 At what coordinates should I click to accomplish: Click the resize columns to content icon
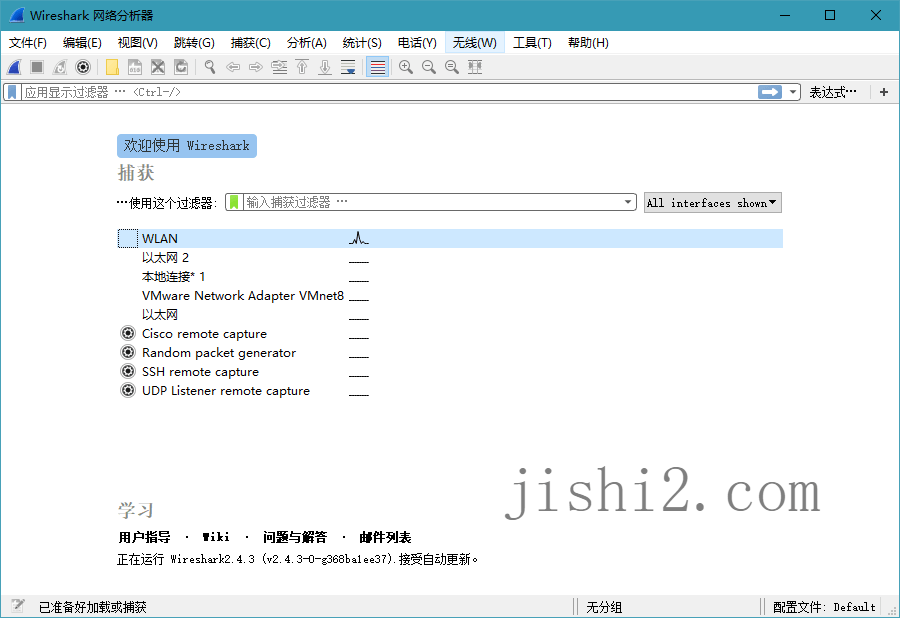[475, 67]
